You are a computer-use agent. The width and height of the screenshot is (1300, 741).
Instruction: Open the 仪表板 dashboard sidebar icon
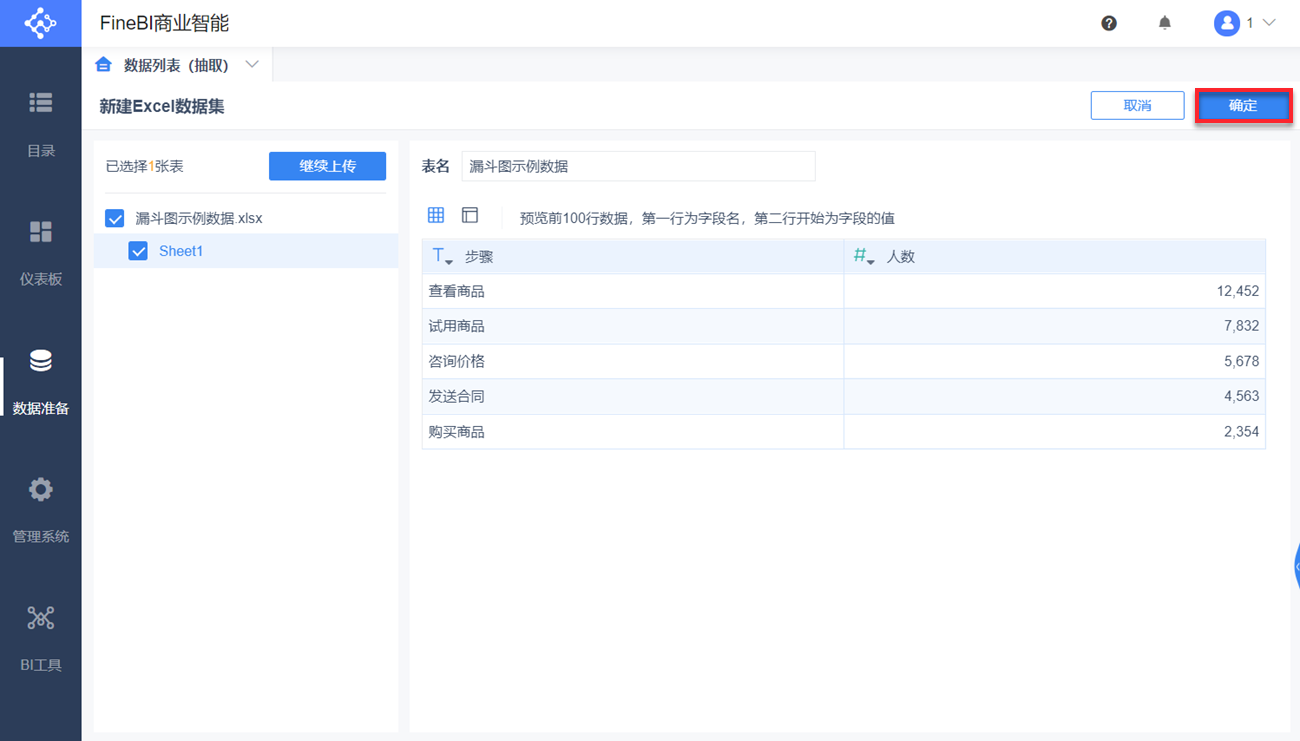point(40,232)
